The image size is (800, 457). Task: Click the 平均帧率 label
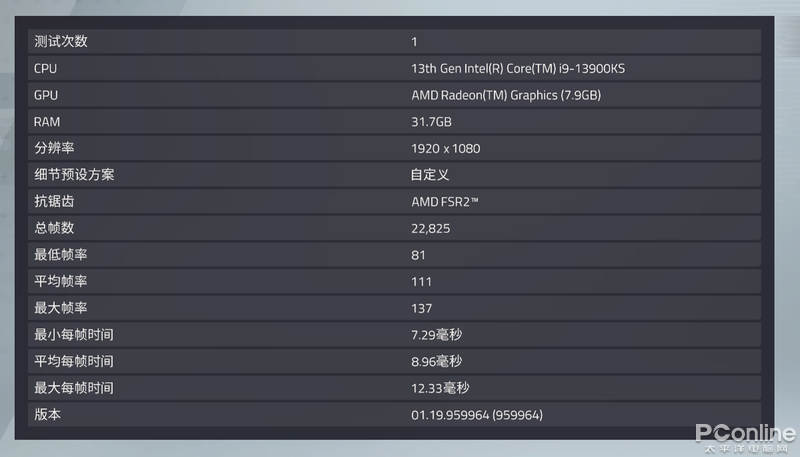point(61,281)
